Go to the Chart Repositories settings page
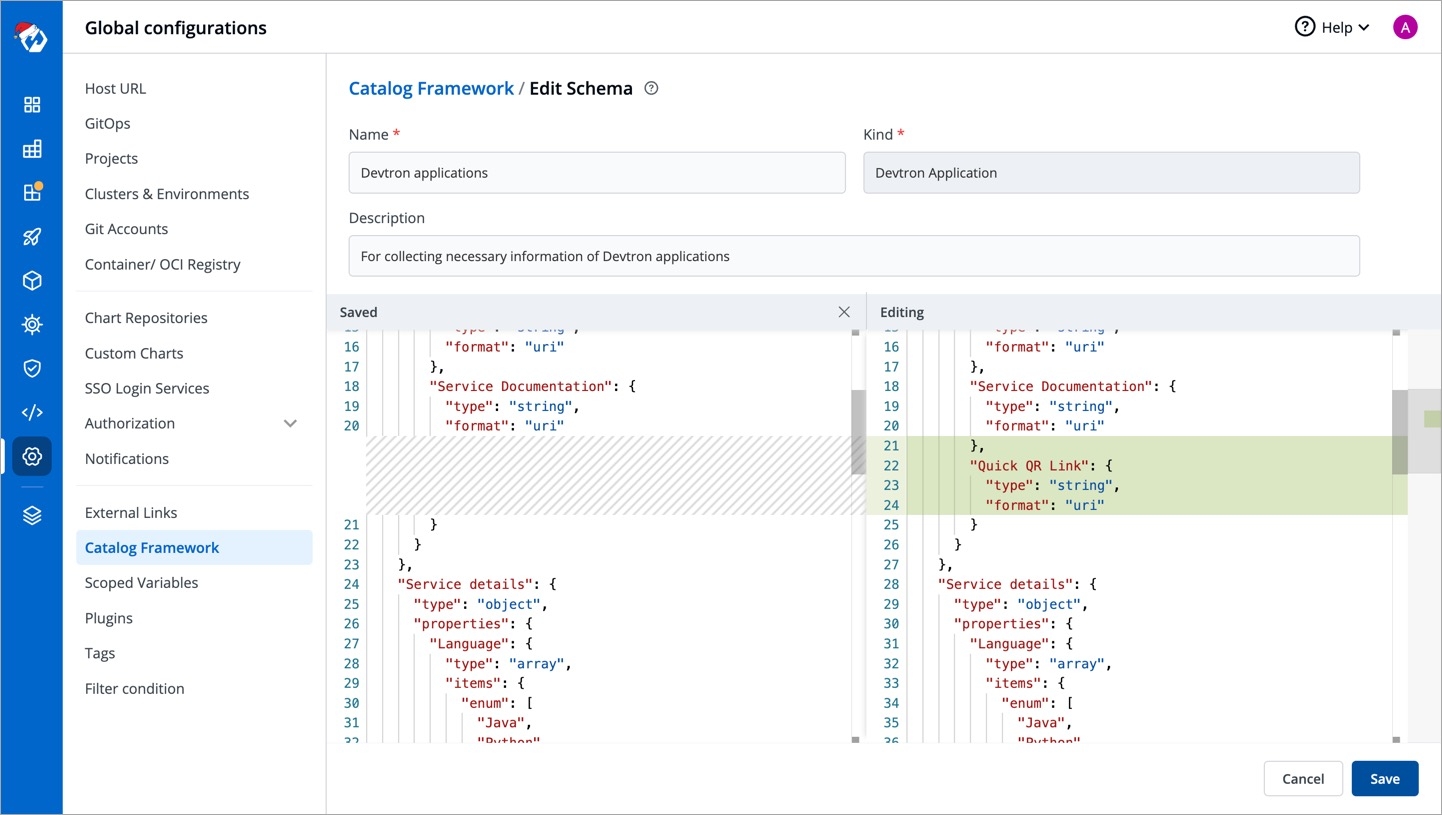 (x=146, y=318)
